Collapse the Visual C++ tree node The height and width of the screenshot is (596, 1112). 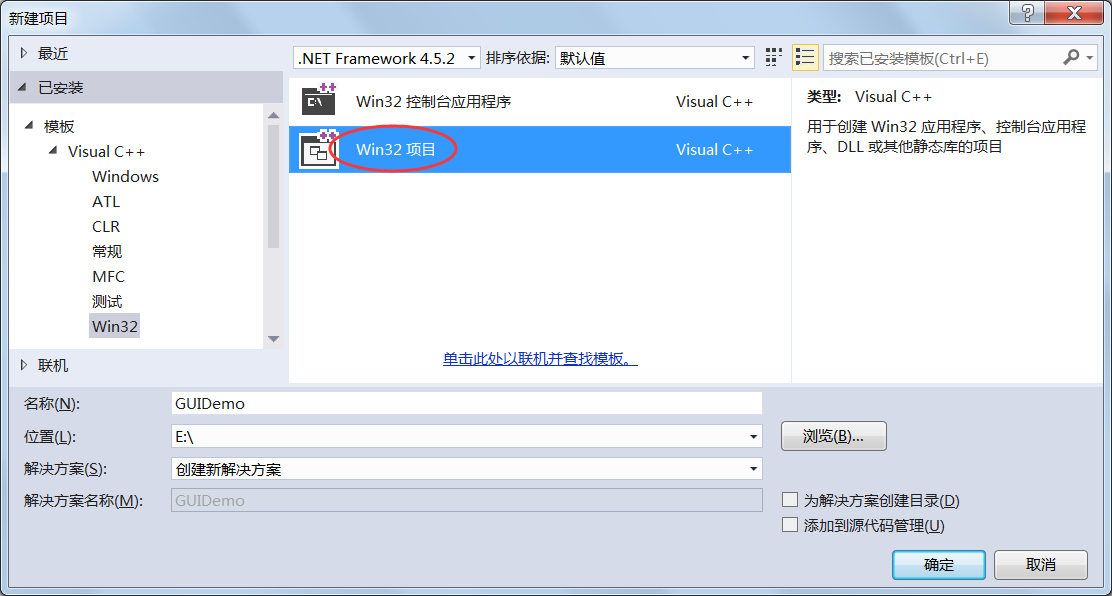tap(53, 151)
